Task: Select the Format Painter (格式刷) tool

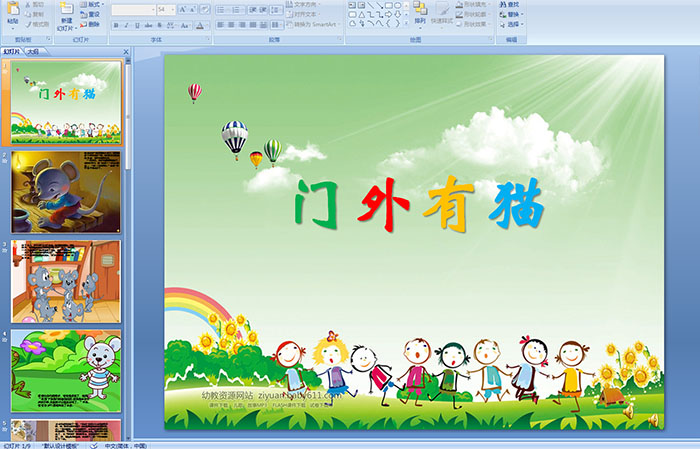Action: pos(37,24)
